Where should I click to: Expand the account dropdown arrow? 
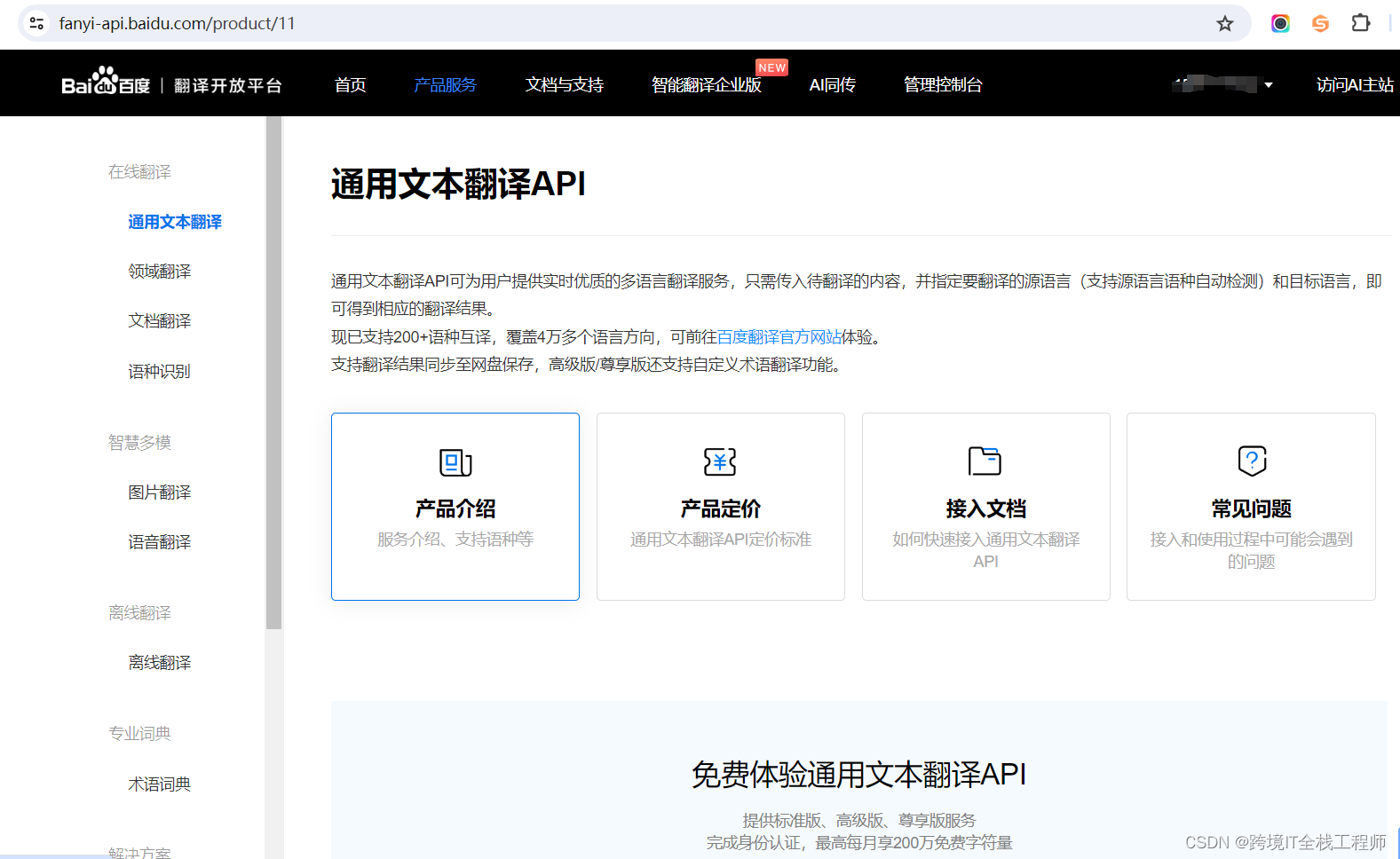pyautogui.click(x=1269, y=85)
